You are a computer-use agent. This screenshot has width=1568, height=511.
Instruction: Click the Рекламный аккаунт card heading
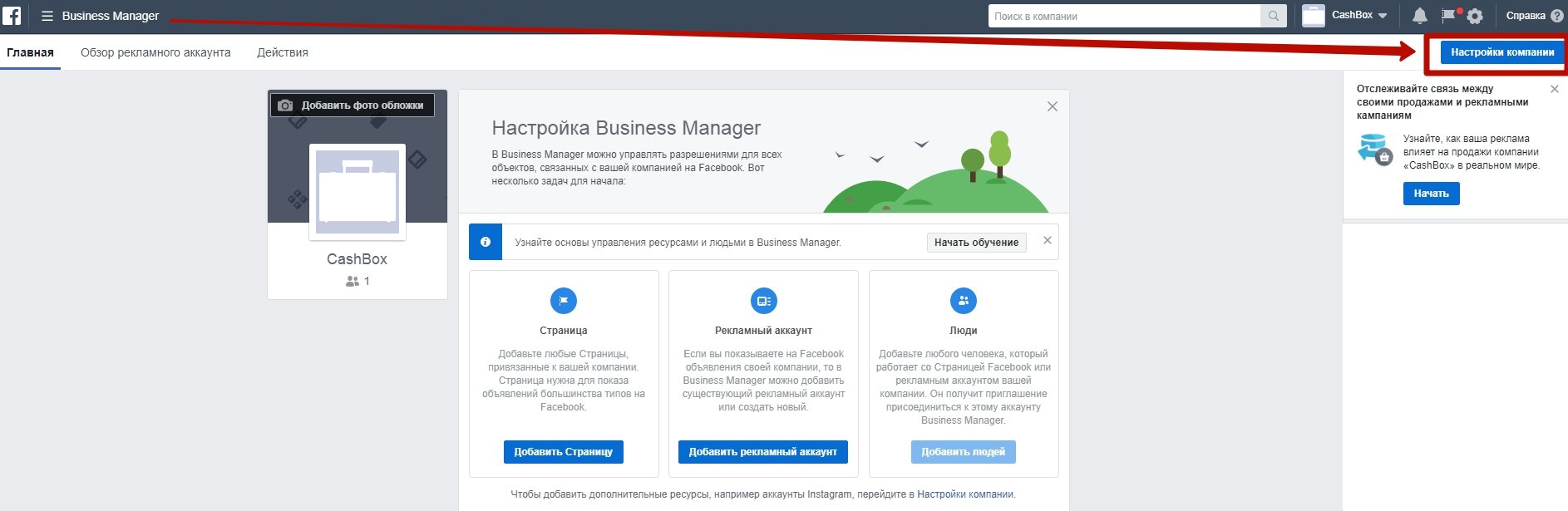[x=763, y=331]
